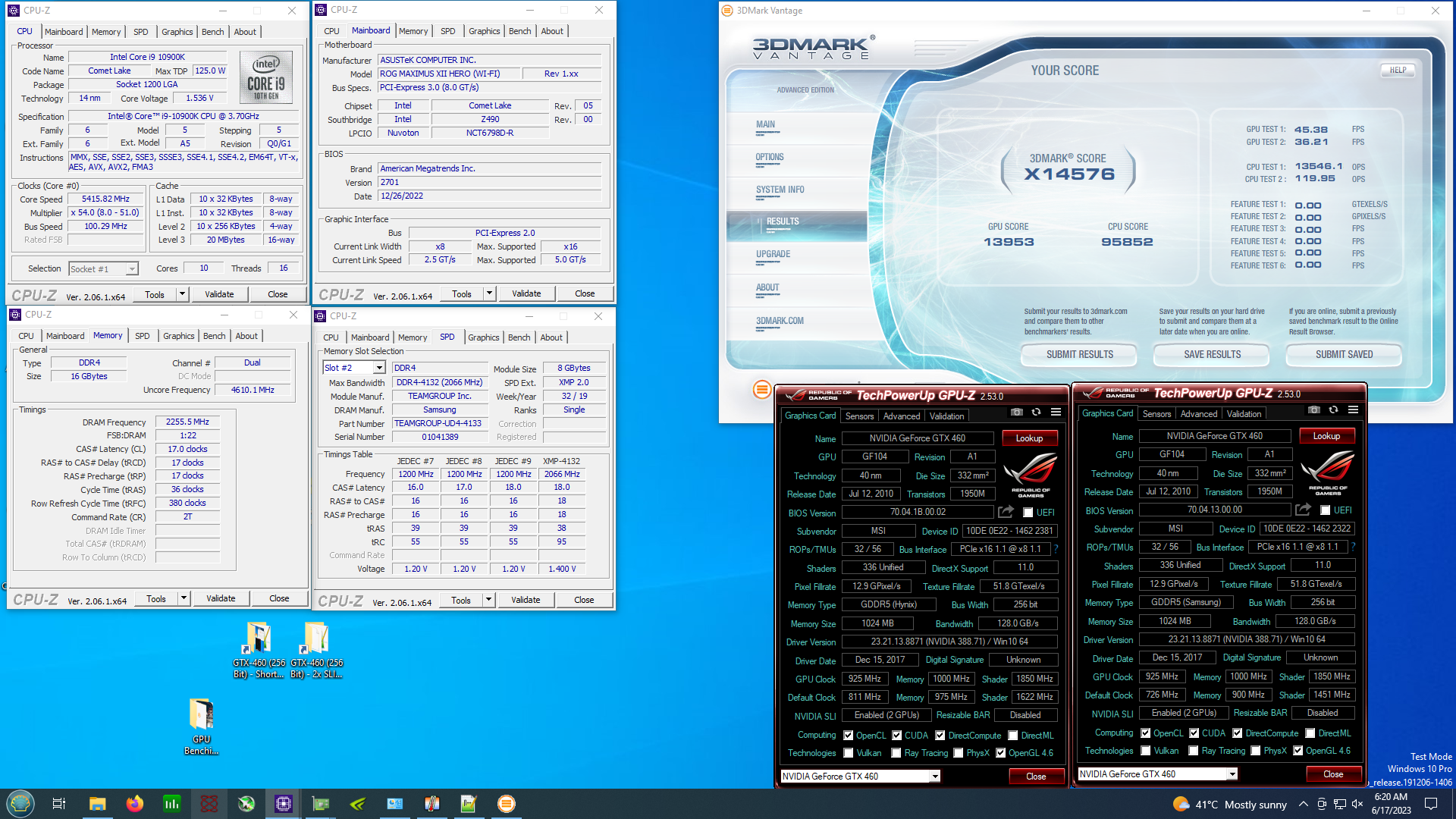Viewport: 1456px width, 819px height.
Task: Open the green bar chart taskbar app
Action: click(x=172, y=804)
